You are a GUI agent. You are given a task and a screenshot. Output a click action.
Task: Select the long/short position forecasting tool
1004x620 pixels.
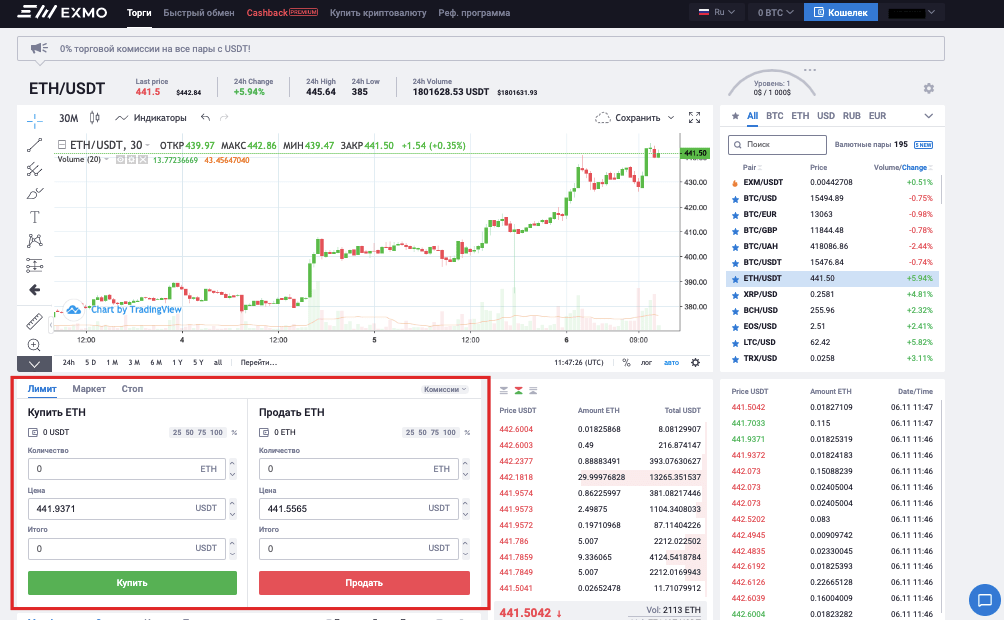tap(35, 265)
